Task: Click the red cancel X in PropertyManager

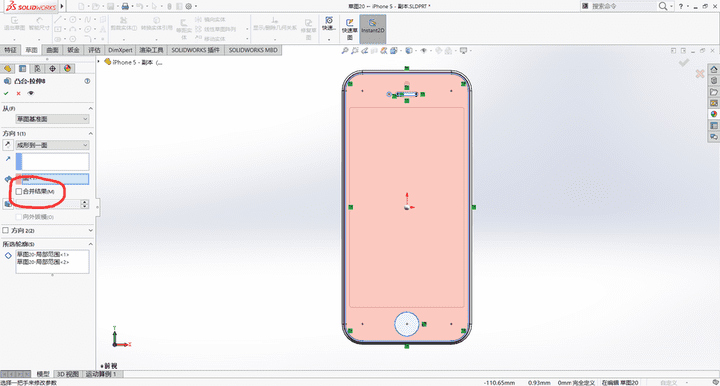Action: pyautogui.click(x=18, y=93)
